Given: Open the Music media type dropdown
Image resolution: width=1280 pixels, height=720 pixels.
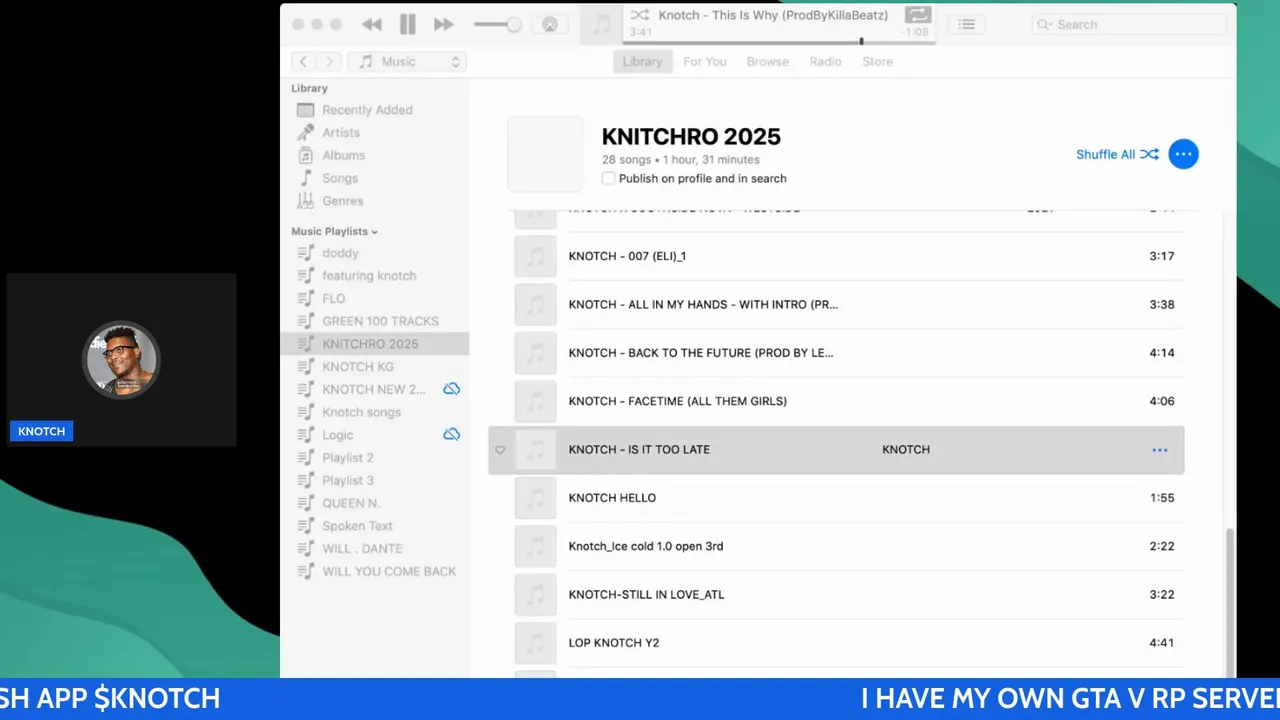Looking at the screenshot, I should pyautogui.click(x=407, y=62).
